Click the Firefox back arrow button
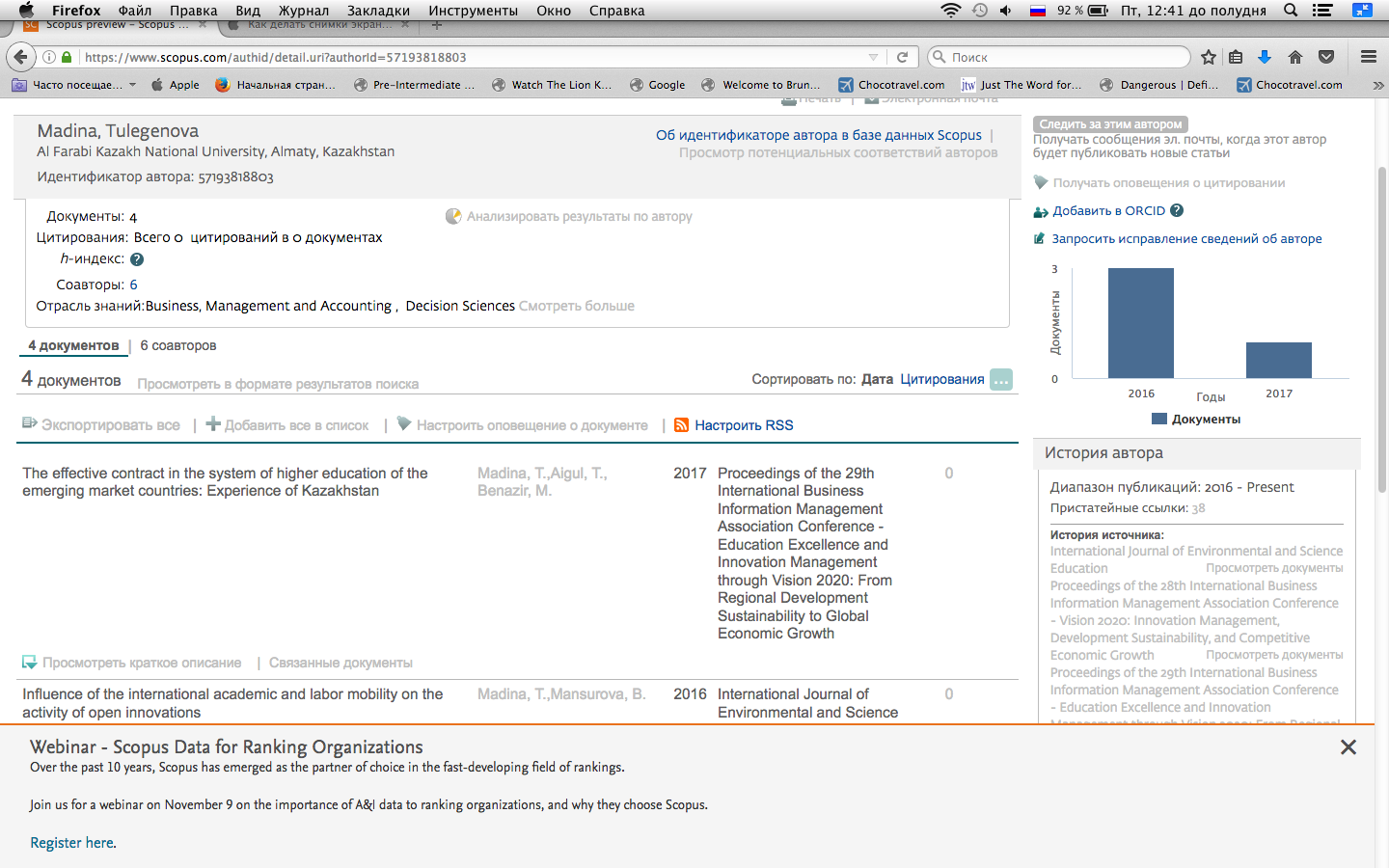The image size is (1389, 868). click(x=21, y=57)
